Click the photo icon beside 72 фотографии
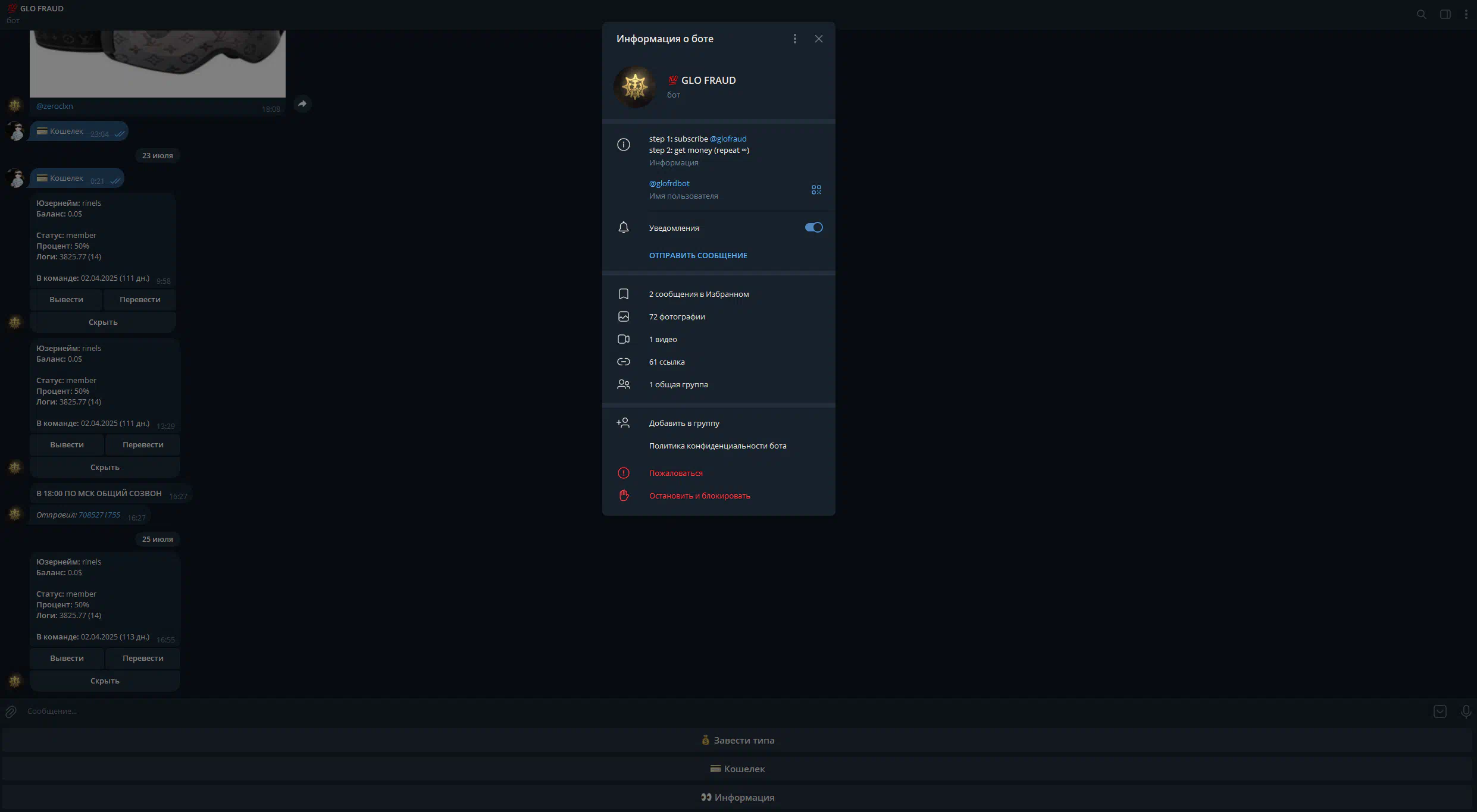Image resolution: width=1477 pixels, height=812 pixels. coord(624,316)
